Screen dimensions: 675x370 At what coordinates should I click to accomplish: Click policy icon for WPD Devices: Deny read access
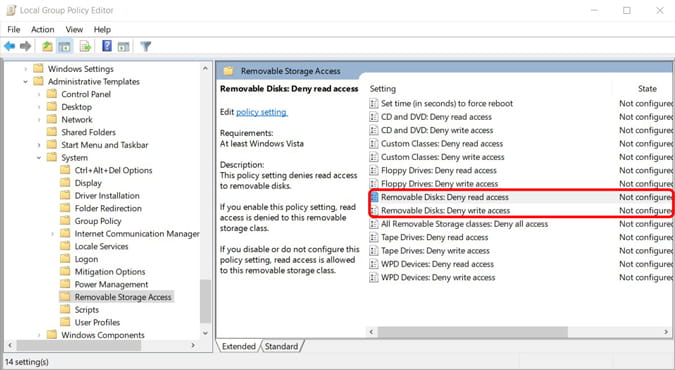pos(374,264)
